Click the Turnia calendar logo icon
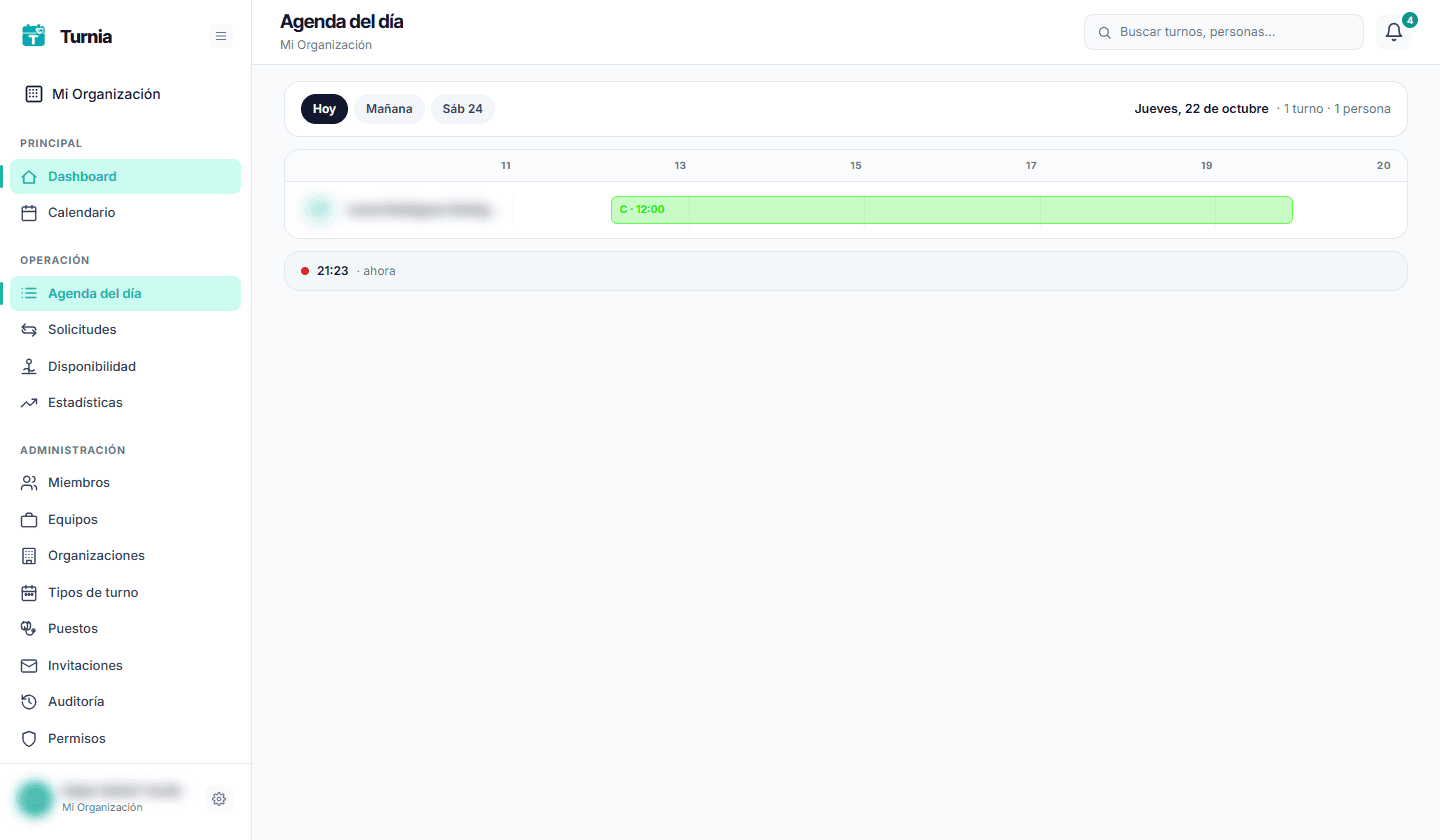This screenshot has height=840, width=1440. coord(34,36)
